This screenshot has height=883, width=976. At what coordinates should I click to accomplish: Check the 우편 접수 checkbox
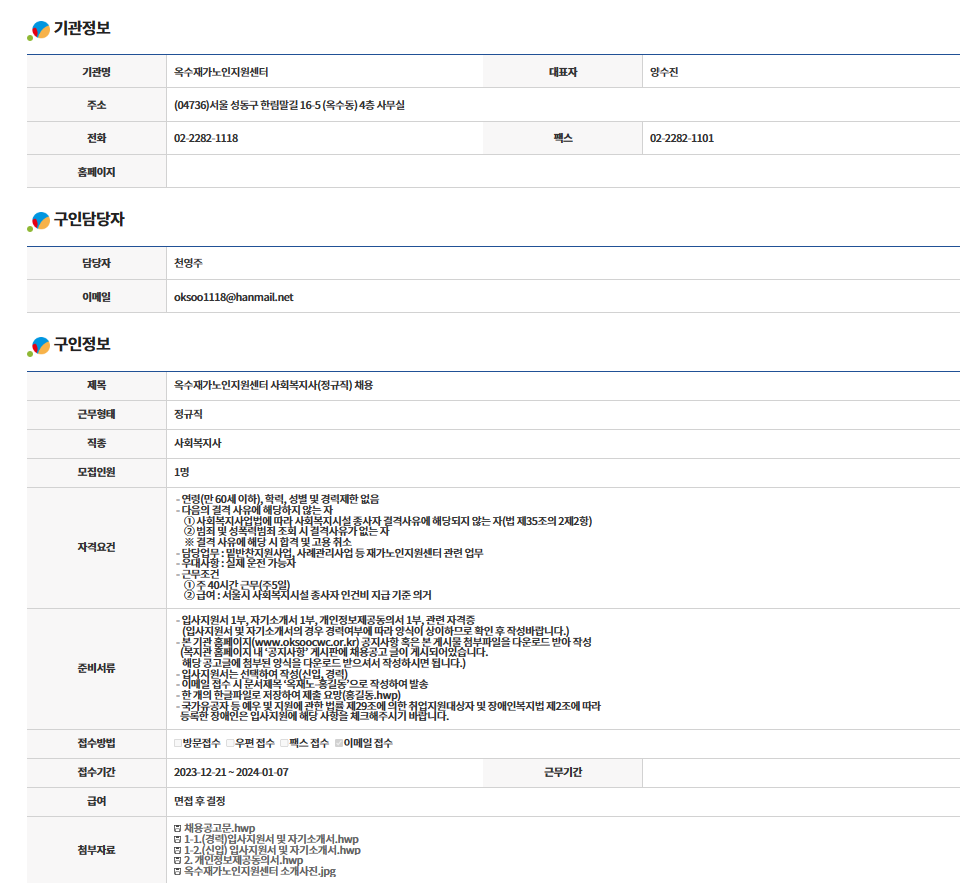229,743
